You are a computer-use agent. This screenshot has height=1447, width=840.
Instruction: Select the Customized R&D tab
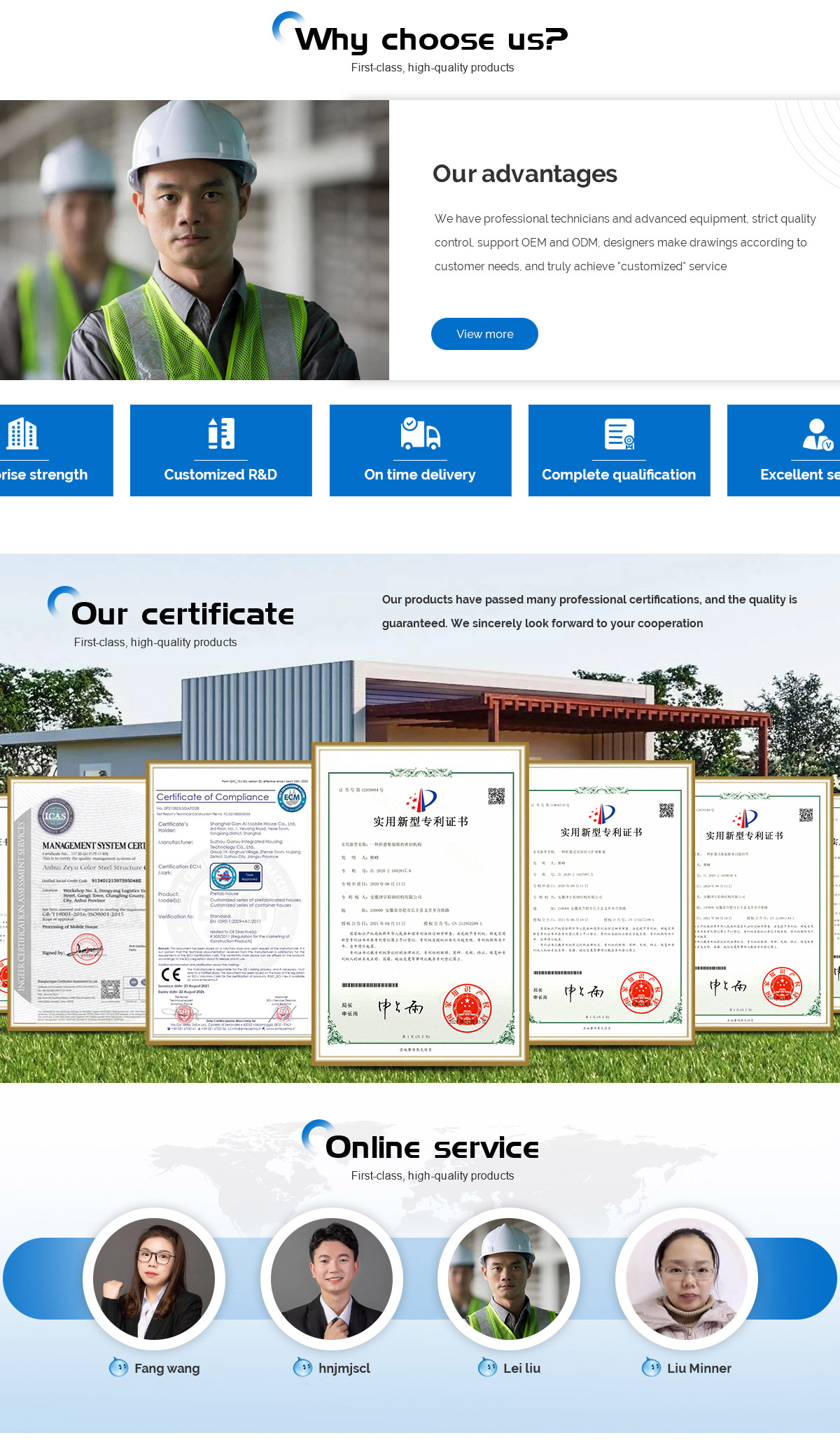221,450
